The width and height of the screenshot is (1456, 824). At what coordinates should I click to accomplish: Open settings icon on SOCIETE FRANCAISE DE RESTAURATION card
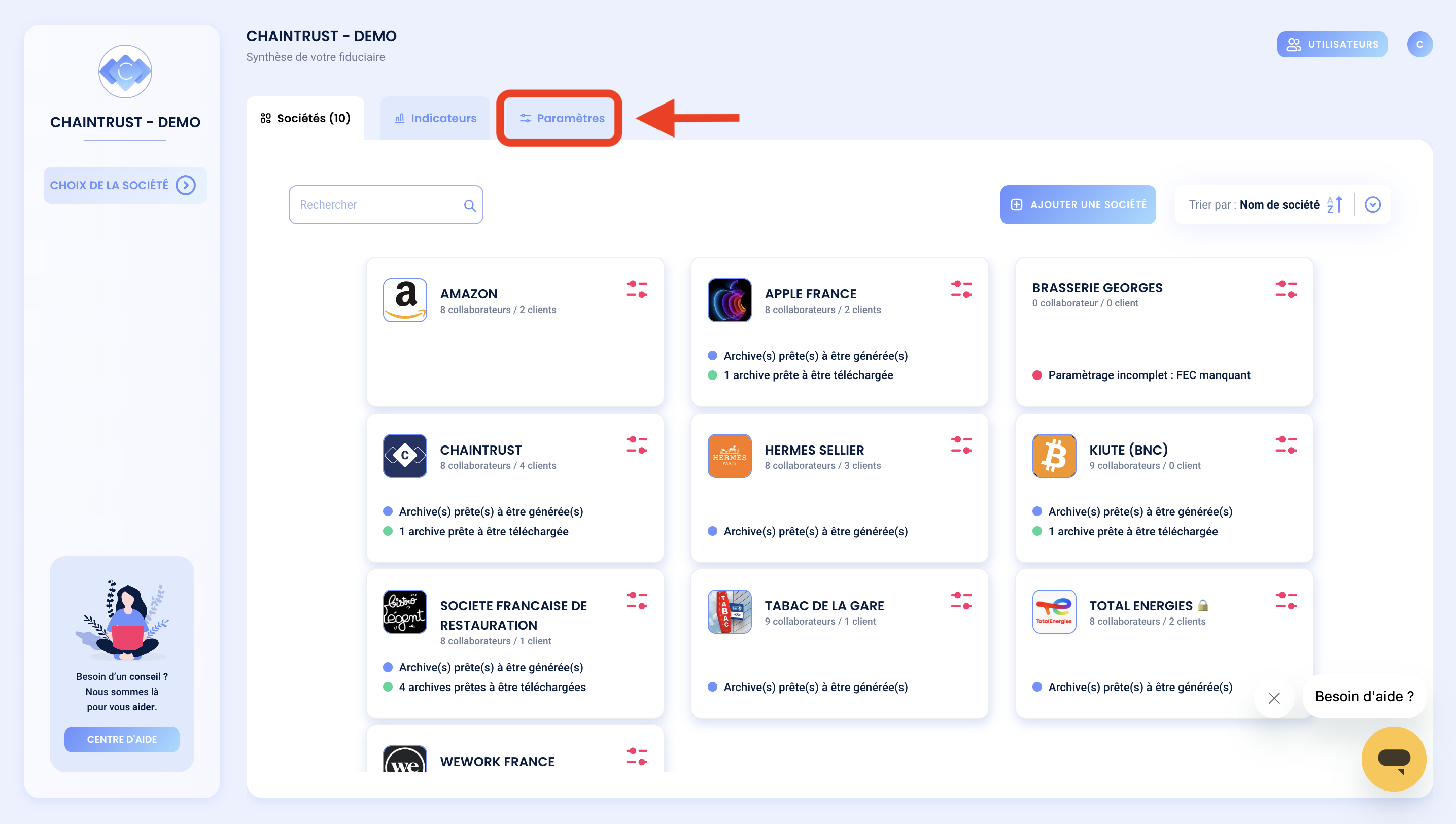tap(637, 600)
